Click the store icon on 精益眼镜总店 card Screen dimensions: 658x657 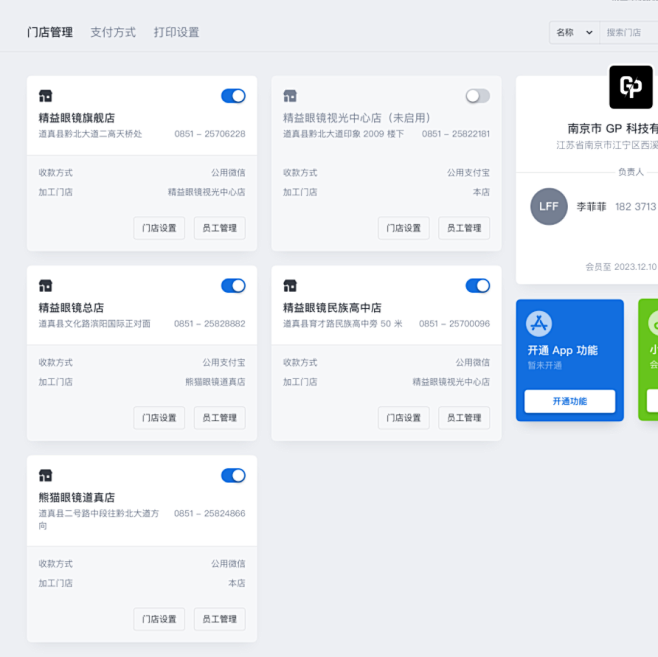(x=45, y=286)
